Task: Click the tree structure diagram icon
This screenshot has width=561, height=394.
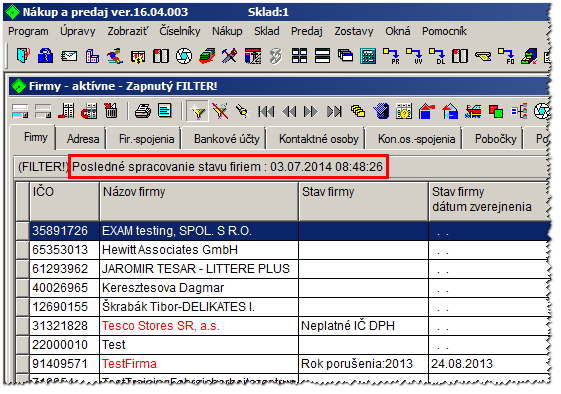Action: tap(519, 111)
